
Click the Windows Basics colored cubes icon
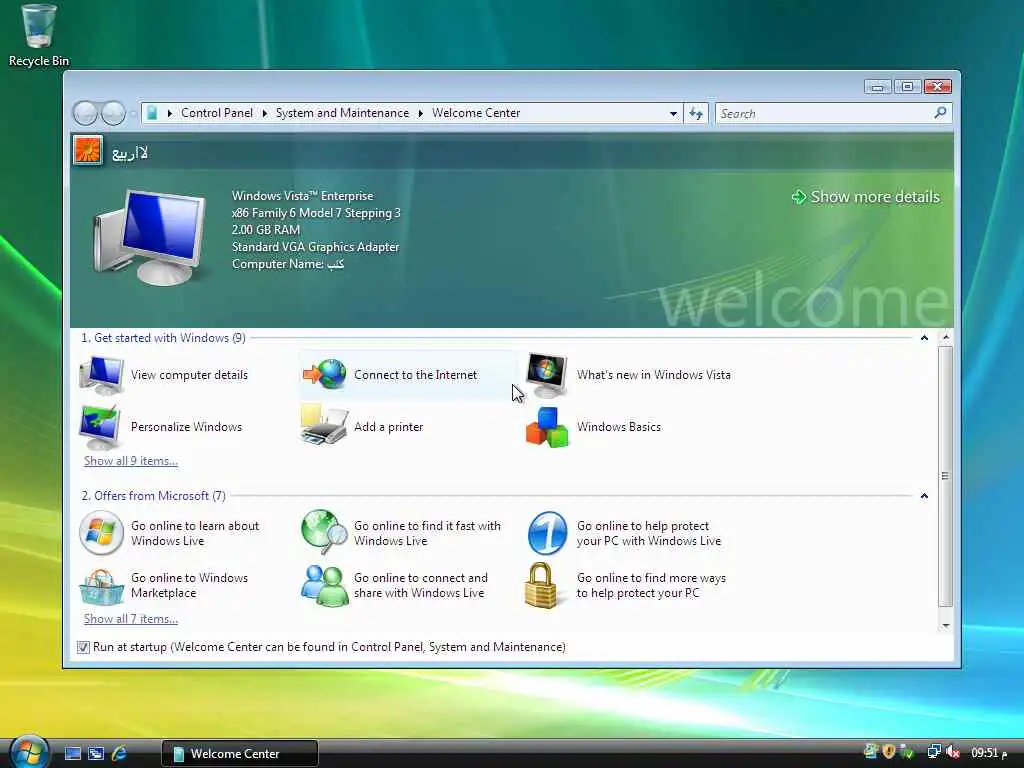click(547, 427)
